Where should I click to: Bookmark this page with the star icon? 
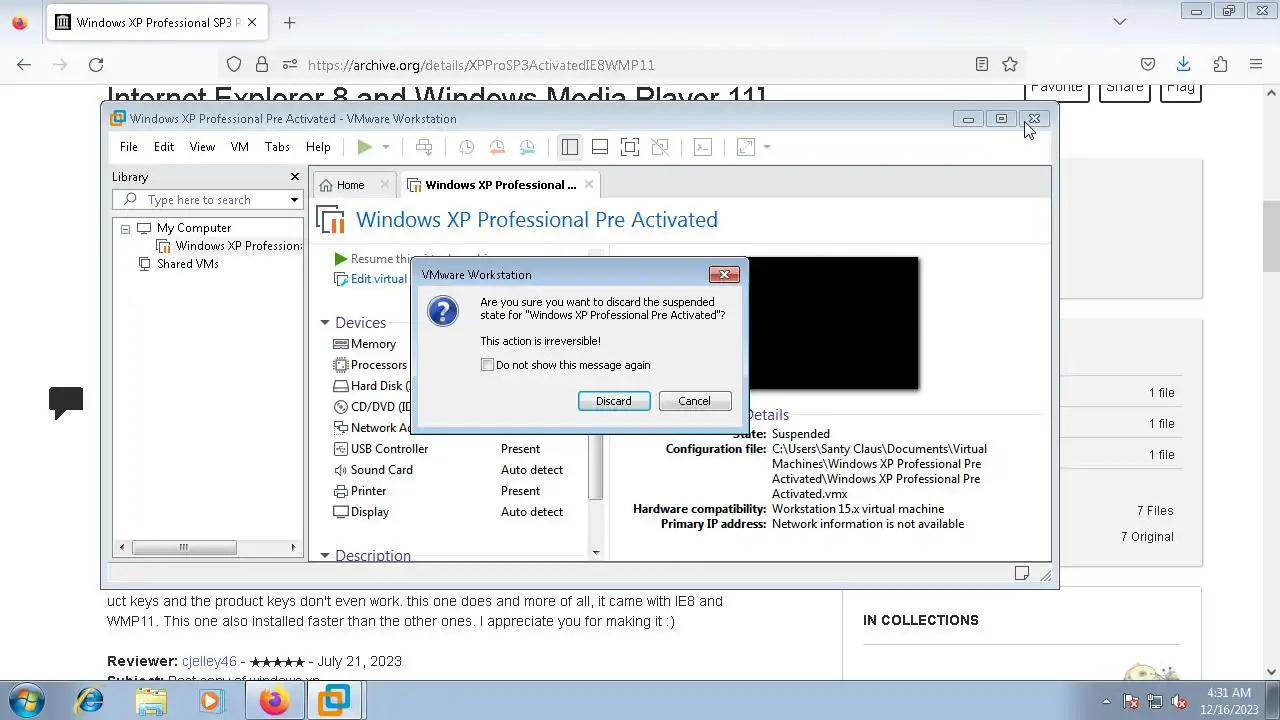point(1010,64)
